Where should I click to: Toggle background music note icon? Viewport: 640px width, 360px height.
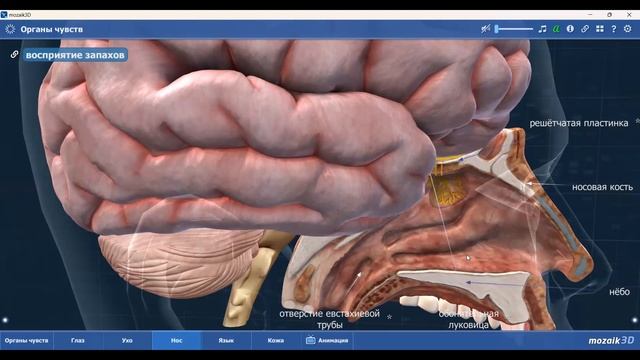(542, 29)
